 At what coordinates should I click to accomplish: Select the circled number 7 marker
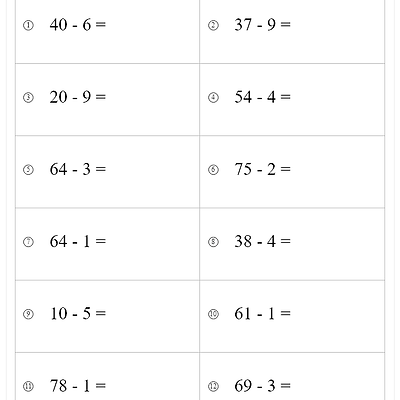pyautogui.click(x=28, y=242)
